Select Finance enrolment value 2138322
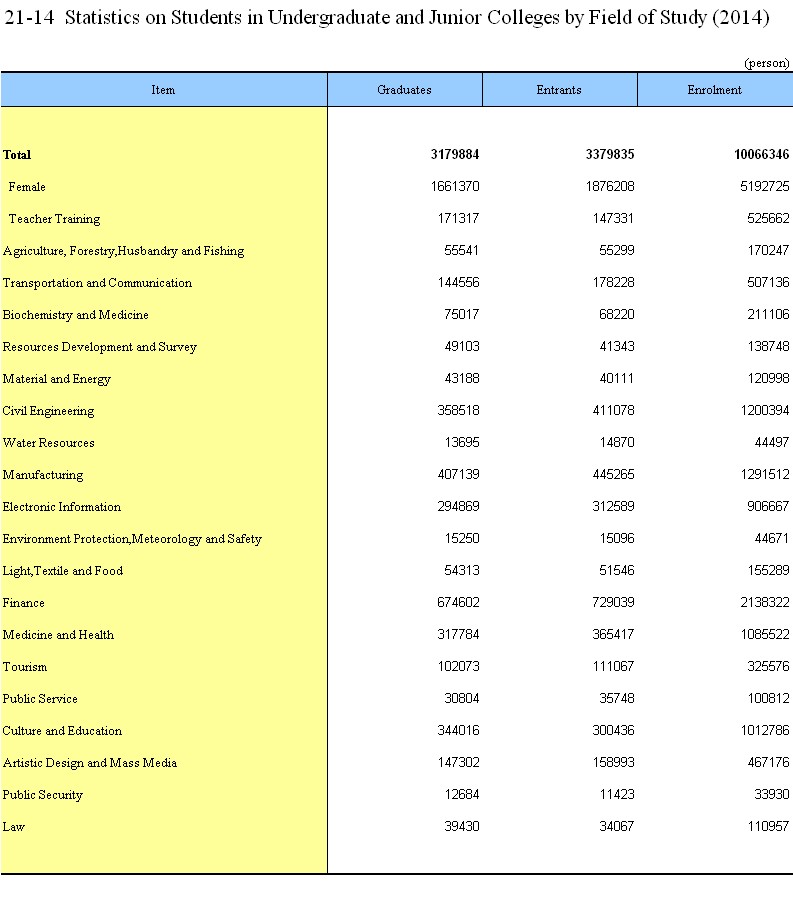793x907 pixels. pos(765,602)
